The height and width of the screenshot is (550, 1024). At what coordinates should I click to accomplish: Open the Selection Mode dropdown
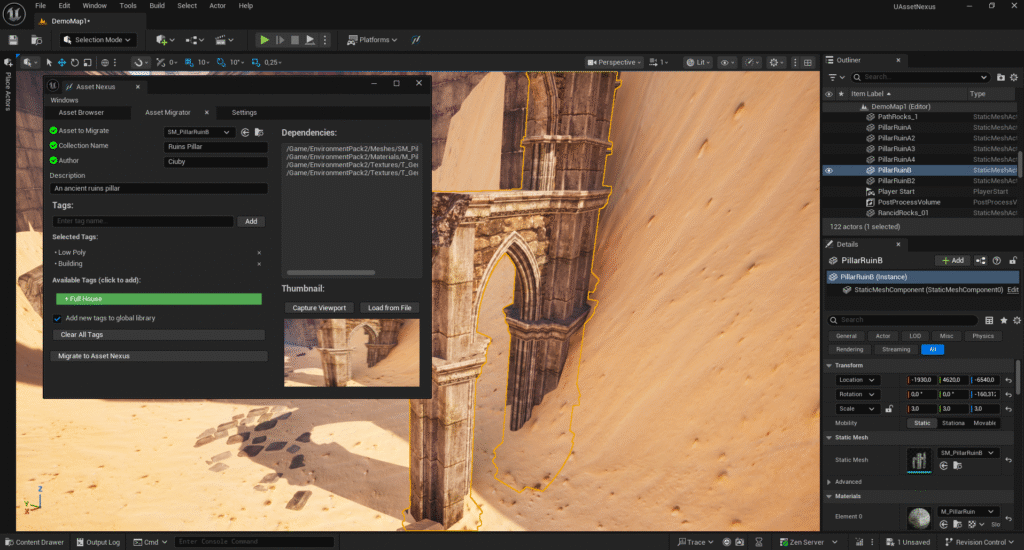point(96,40)
